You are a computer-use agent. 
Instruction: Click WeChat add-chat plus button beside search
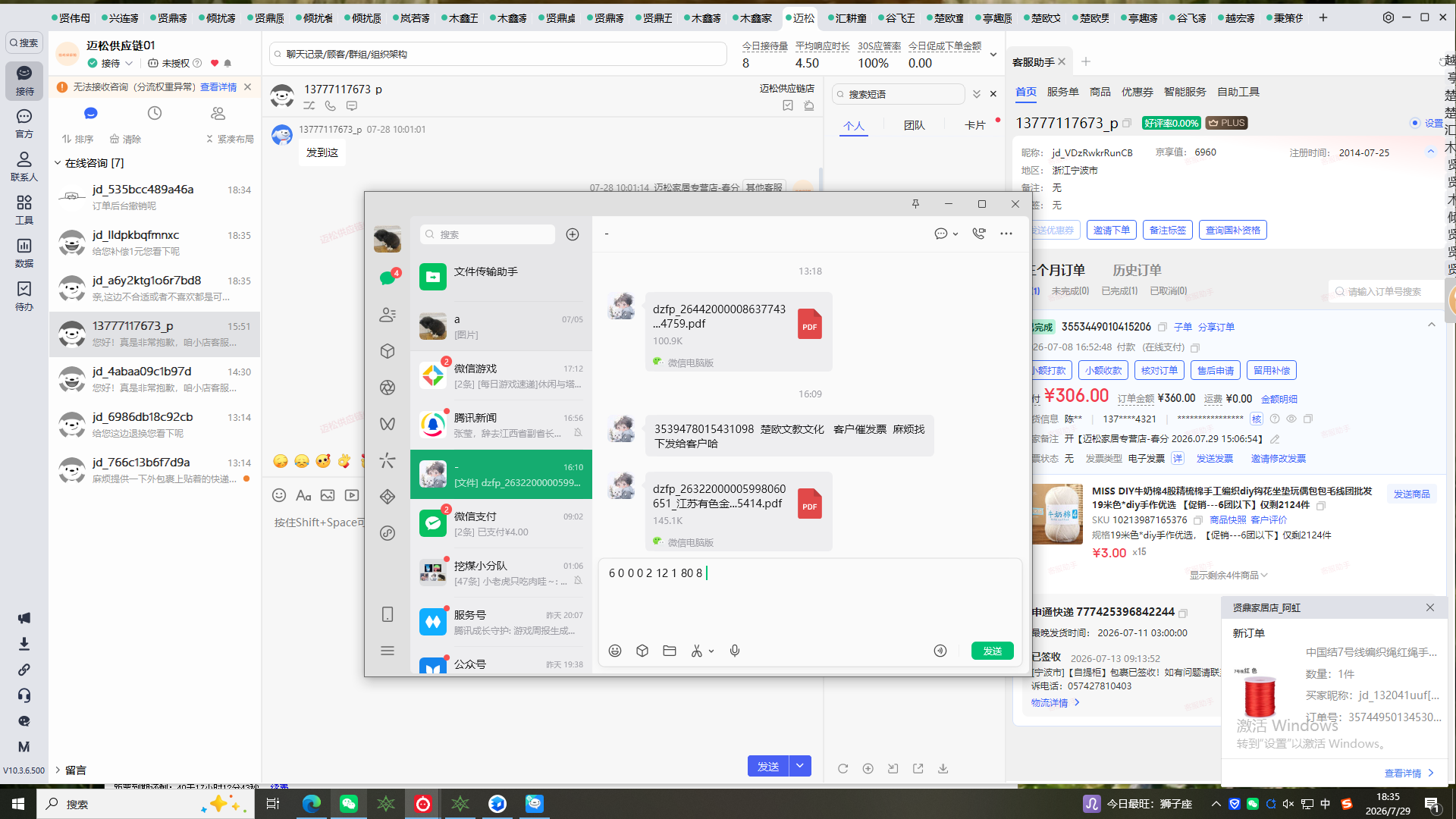[x=573, y=234]
